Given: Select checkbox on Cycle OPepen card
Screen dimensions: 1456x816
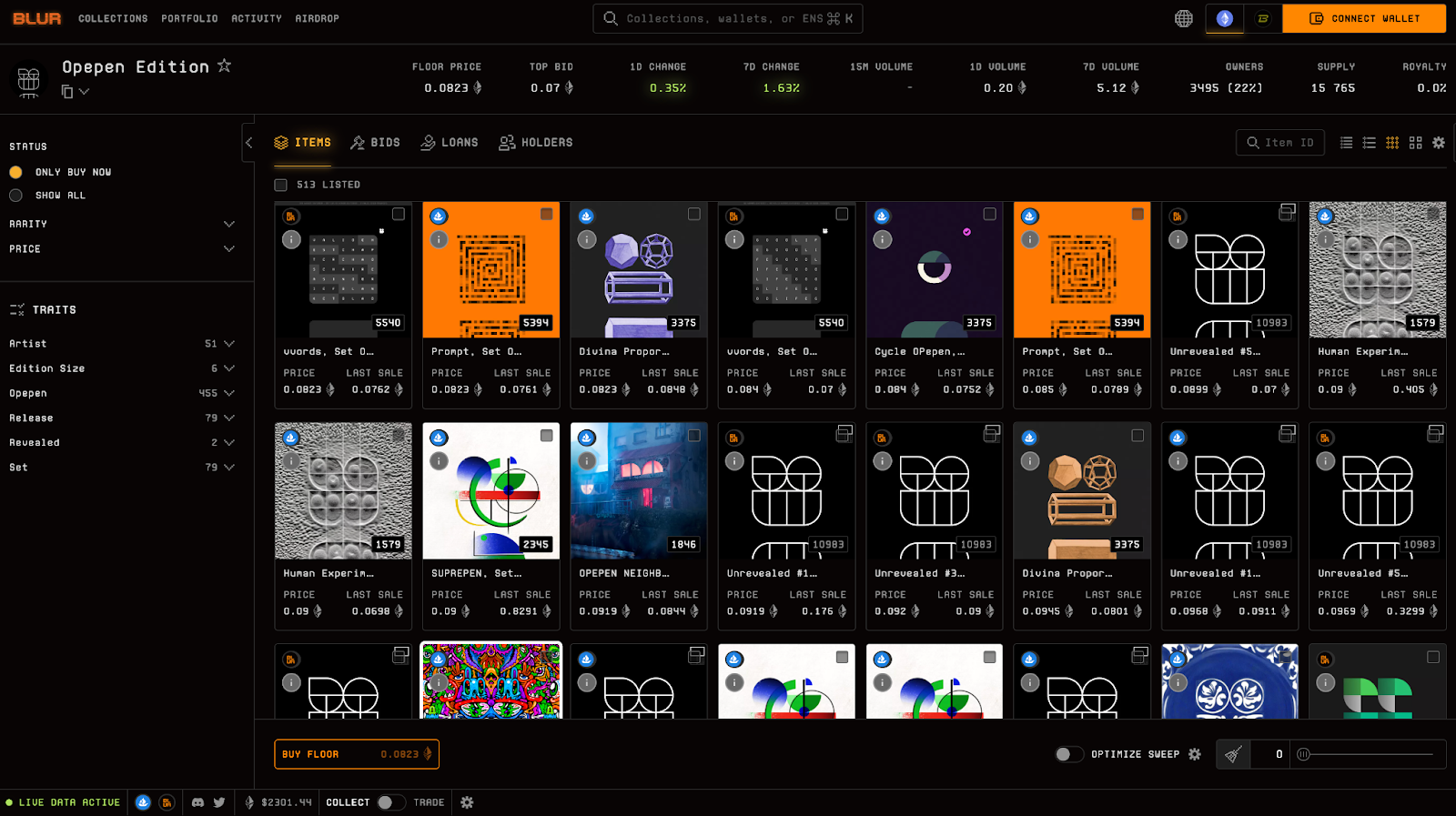Looking at the screenshot, I should coord(990,214).
